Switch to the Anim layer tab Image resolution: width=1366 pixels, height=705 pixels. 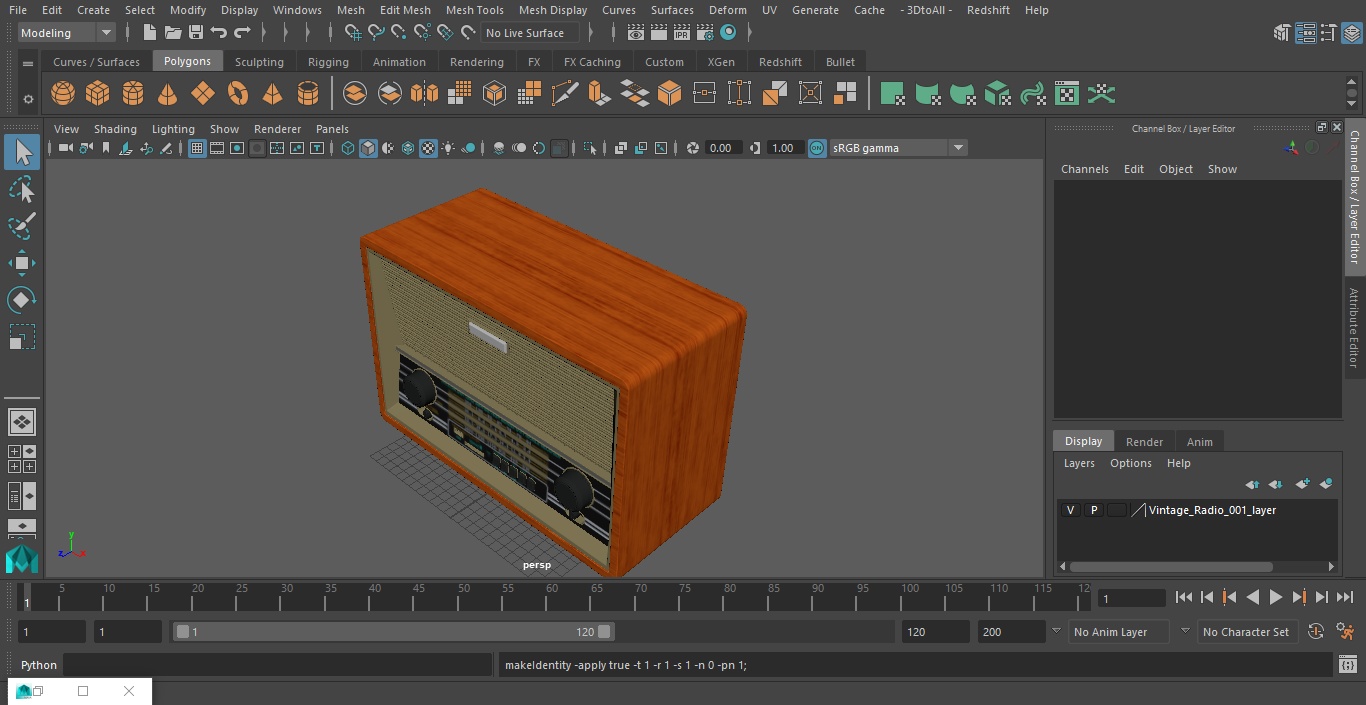1199,442
